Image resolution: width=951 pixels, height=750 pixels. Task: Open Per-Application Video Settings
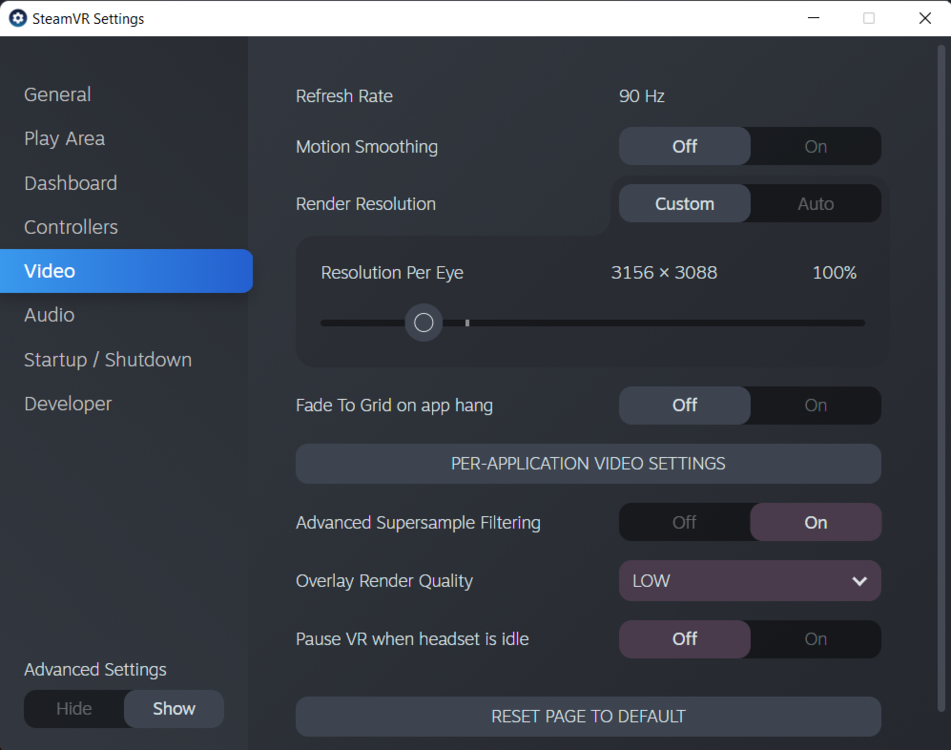click(x=588, y=464)
